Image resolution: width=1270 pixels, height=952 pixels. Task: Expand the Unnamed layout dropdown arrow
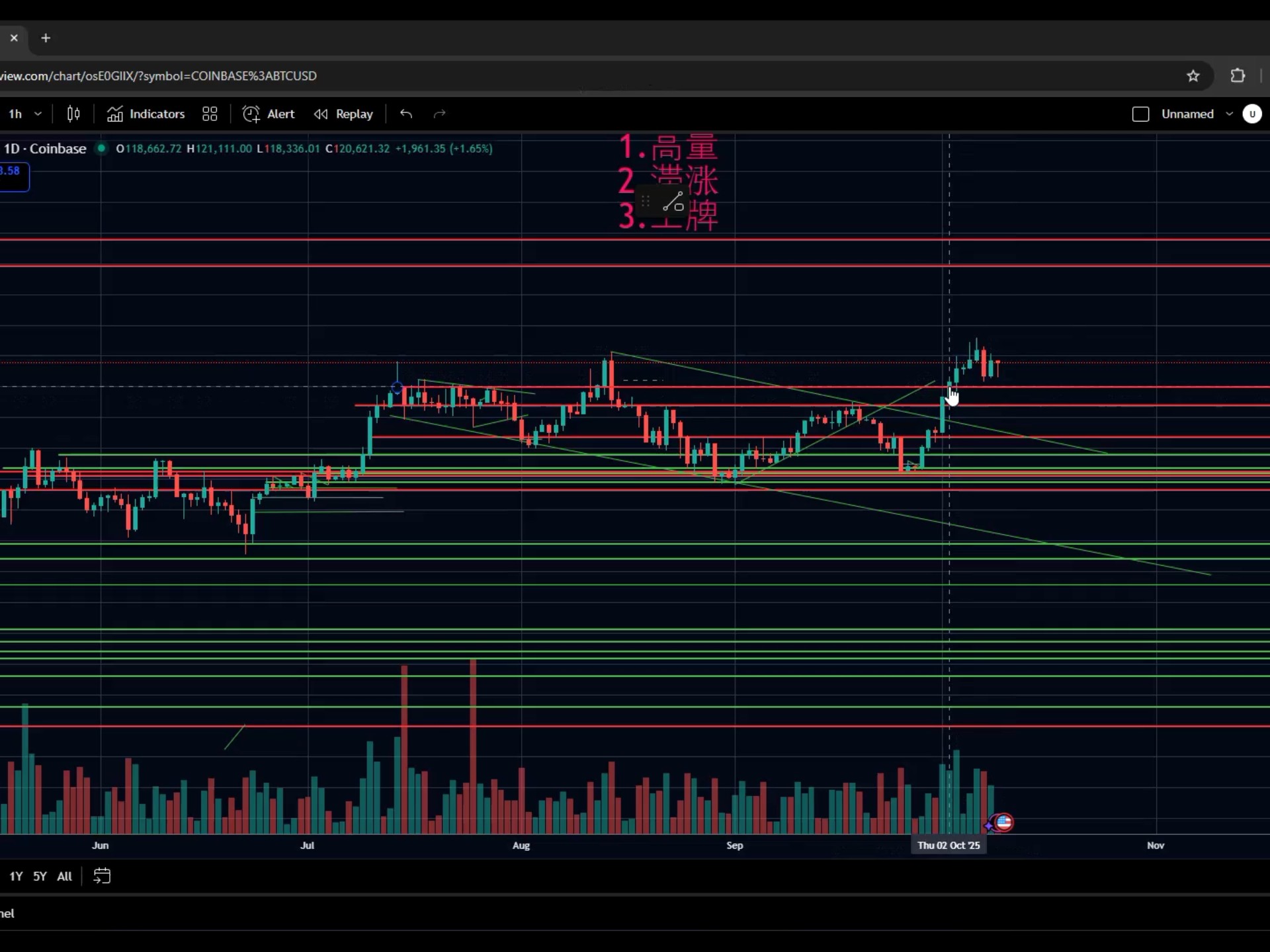point(1229,114)
